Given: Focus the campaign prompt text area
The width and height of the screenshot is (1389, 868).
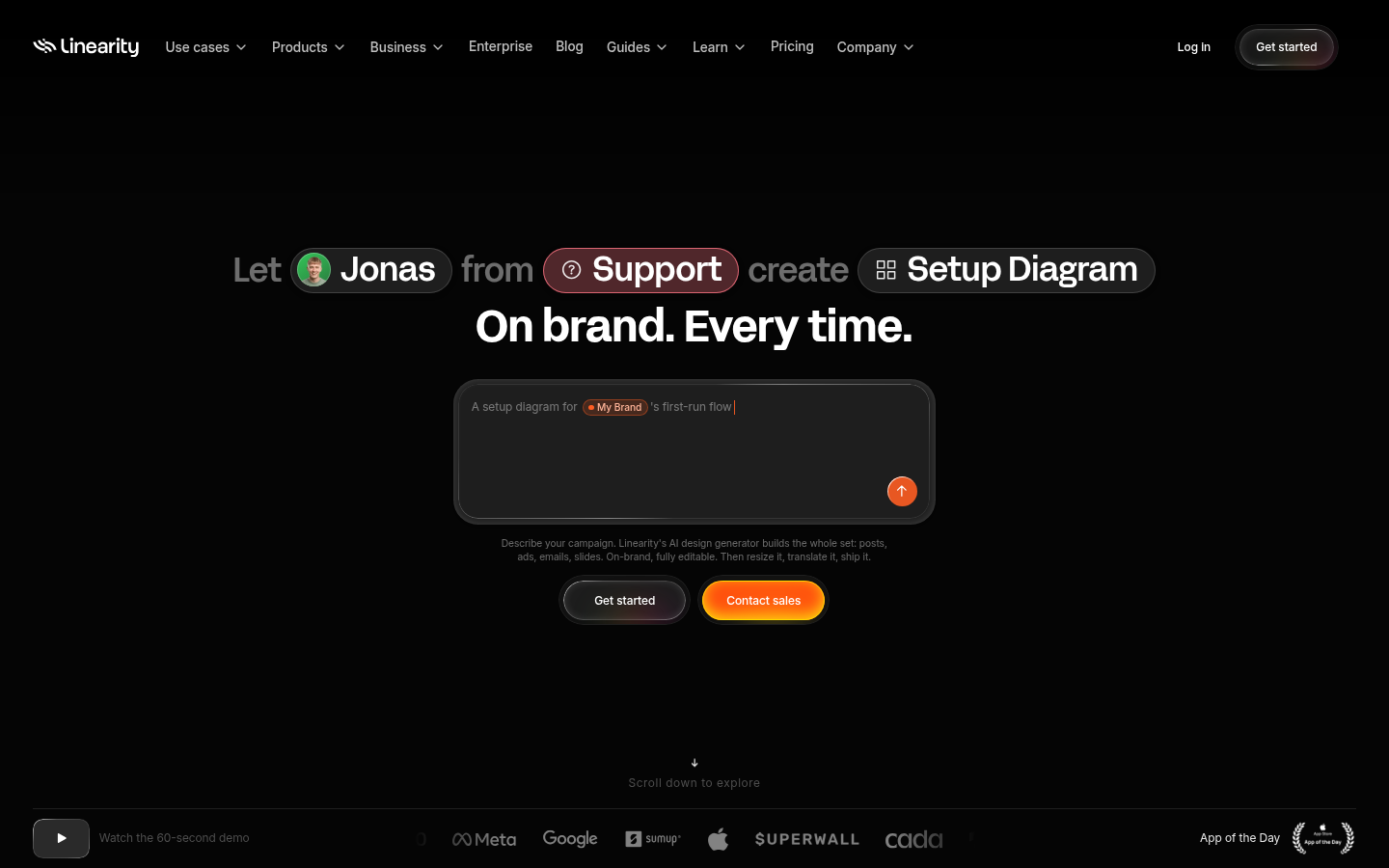Looking at the screenshot, I should pos(694,451).
